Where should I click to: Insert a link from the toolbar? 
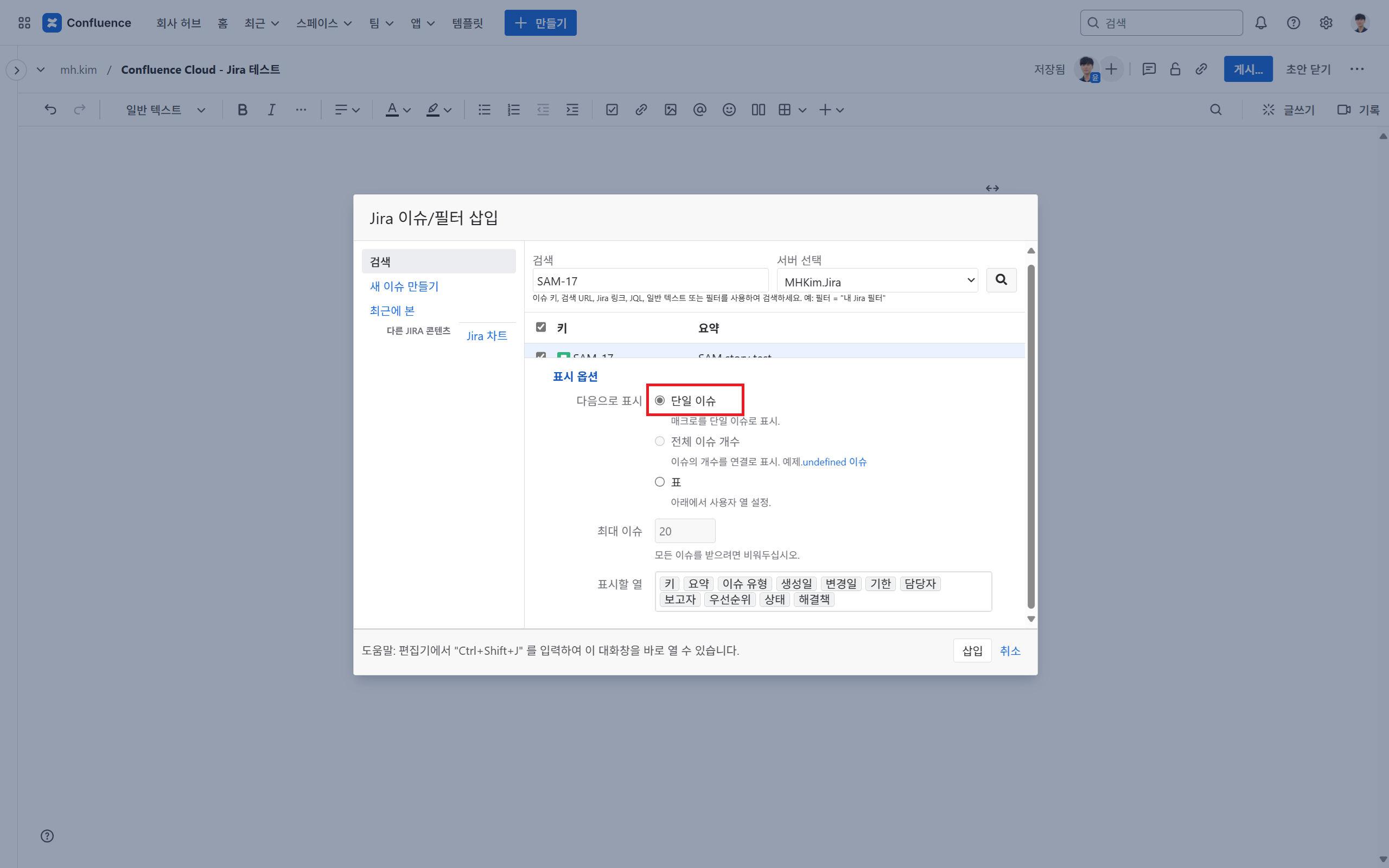click(x=641, y=110)
